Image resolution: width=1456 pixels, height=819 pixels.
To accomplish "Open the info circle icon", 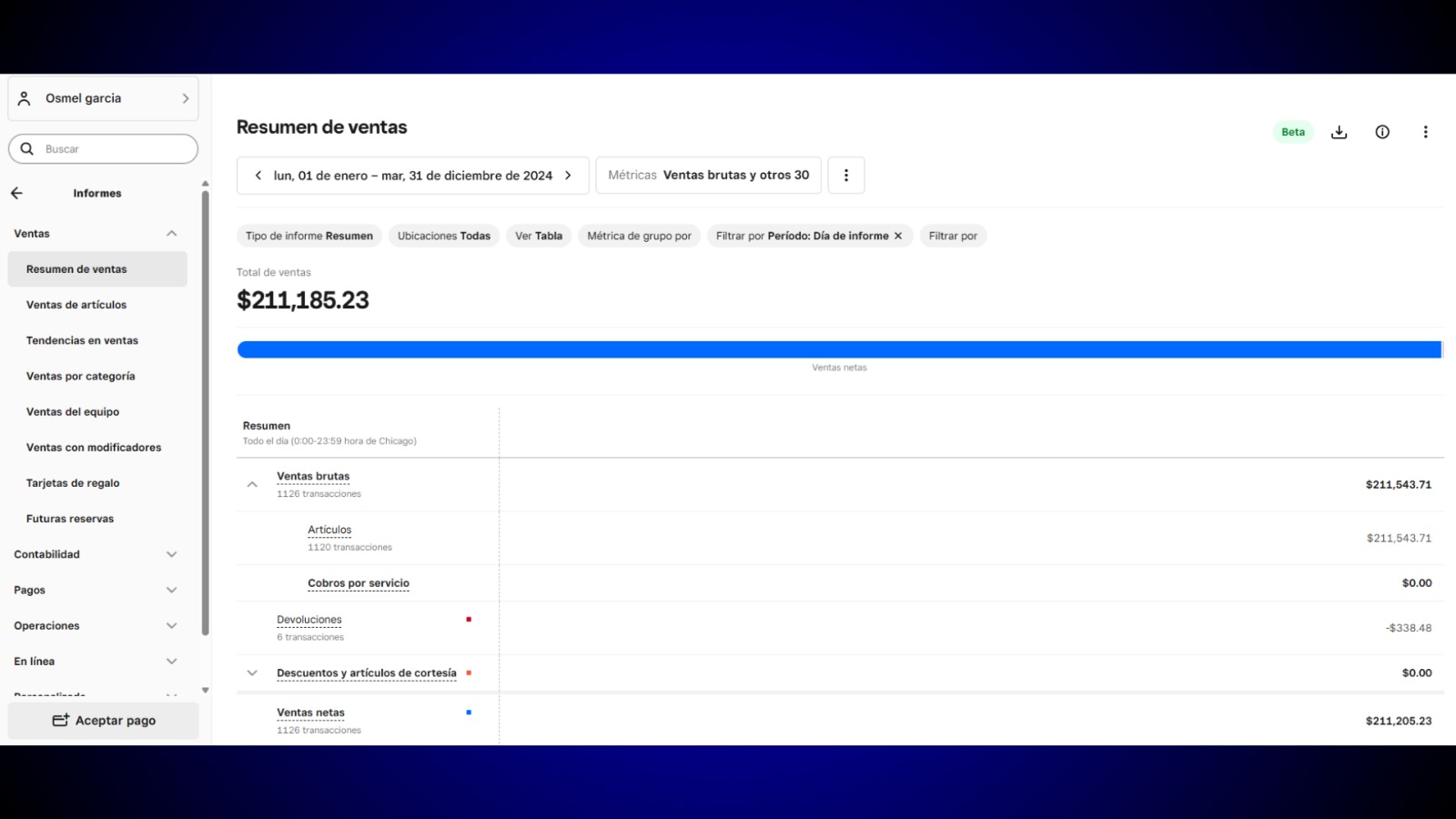I will click(1382, 132).
